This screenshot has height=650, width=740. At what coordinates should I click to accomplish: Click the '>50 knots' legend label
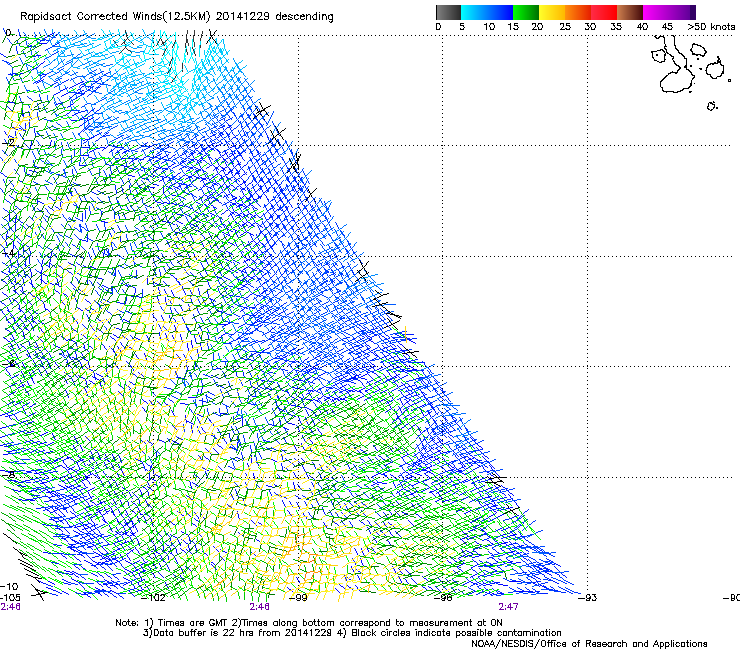[x=711, y=26]
